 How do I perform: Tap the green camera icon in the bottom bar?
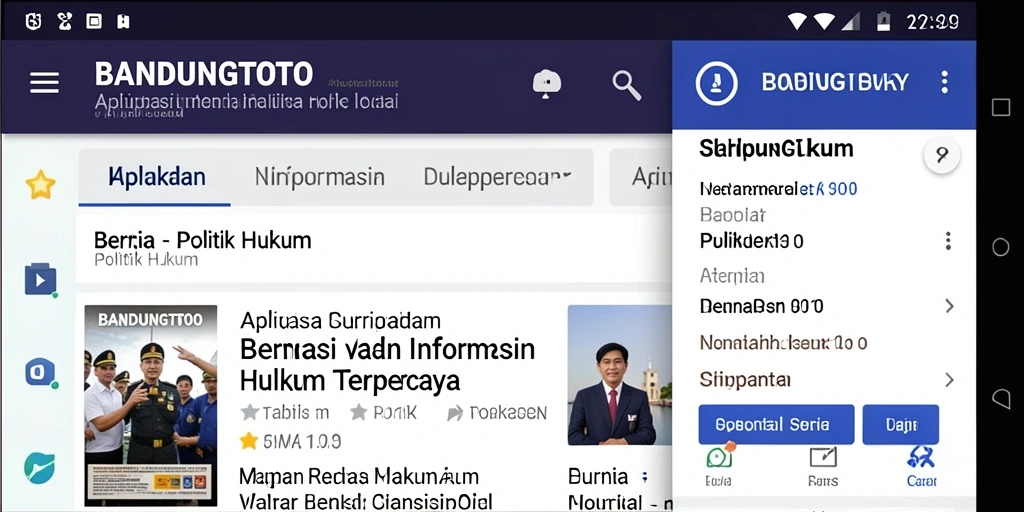pyautogui.click(x=719, y=457)
